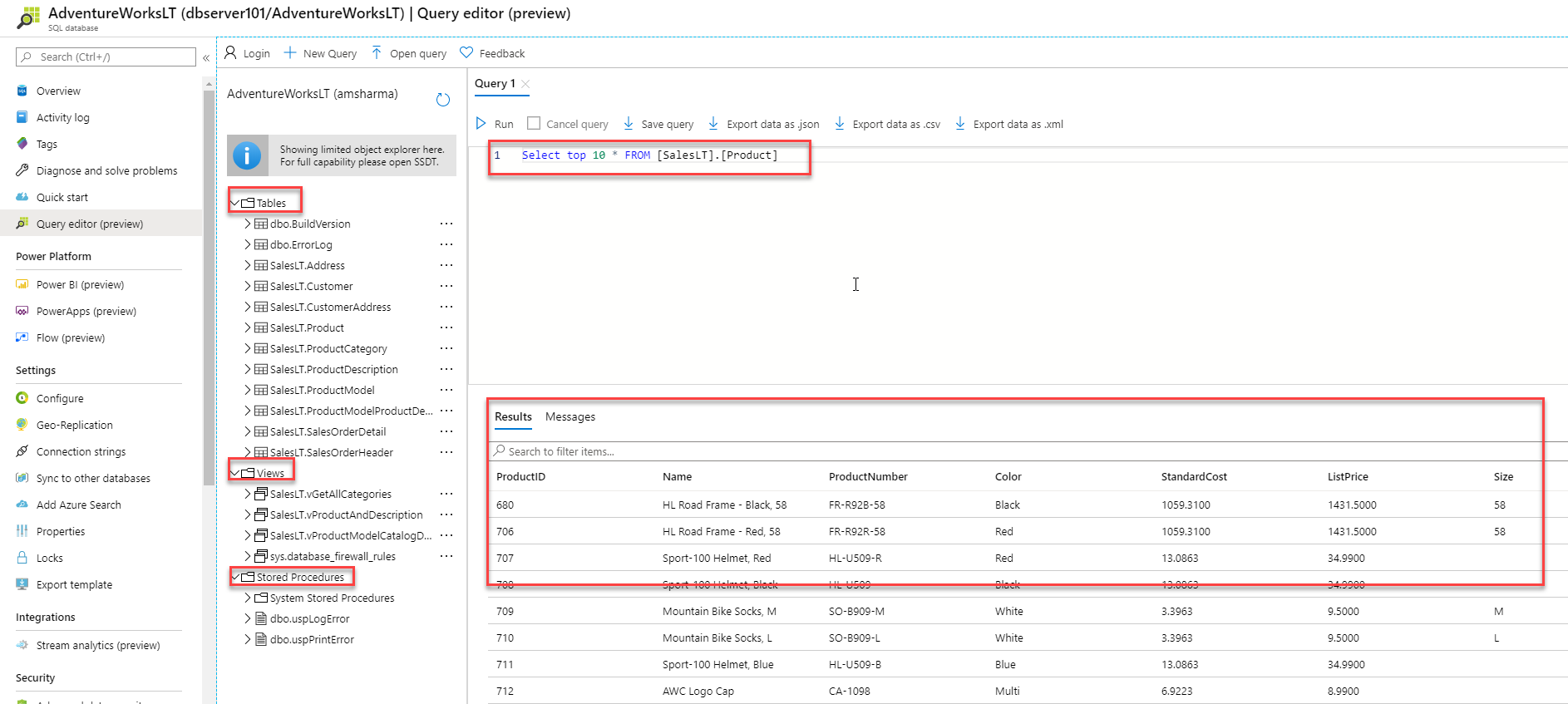The width and height of the screenshot is (1568, 704).
Task: Open Properties from sidebar icon
Action: click(x=22, y=531)
